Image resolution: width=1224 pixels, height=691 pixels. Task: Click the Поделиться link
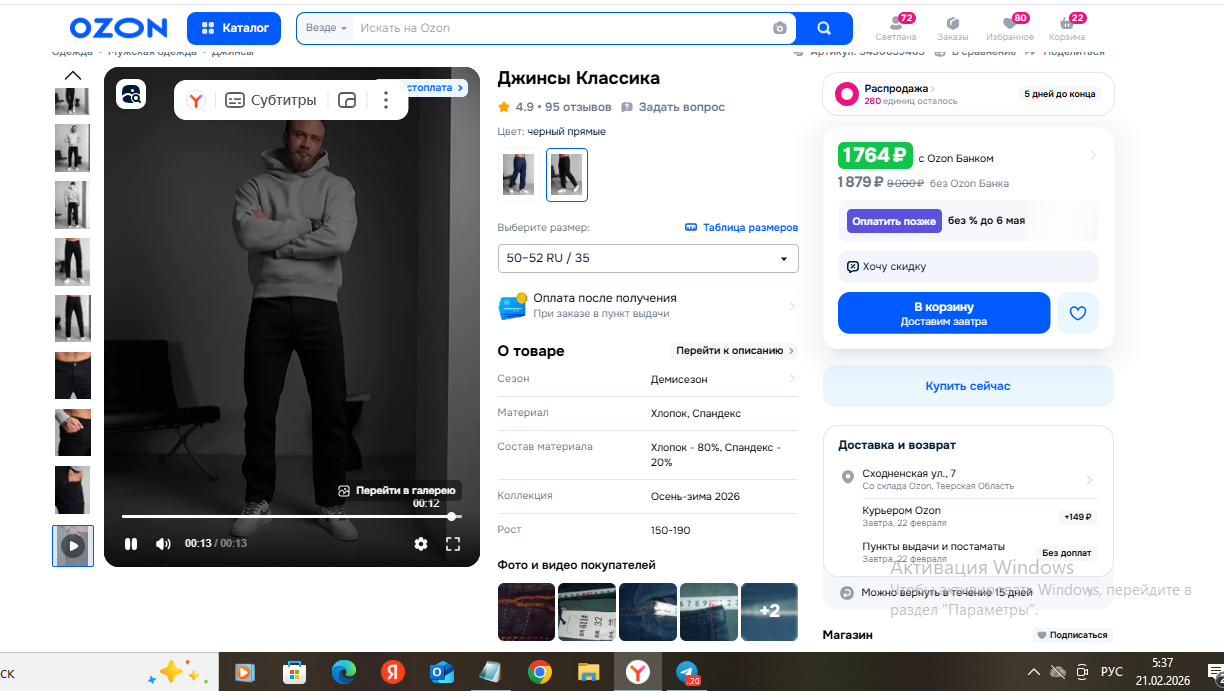tap(1074, 52)
